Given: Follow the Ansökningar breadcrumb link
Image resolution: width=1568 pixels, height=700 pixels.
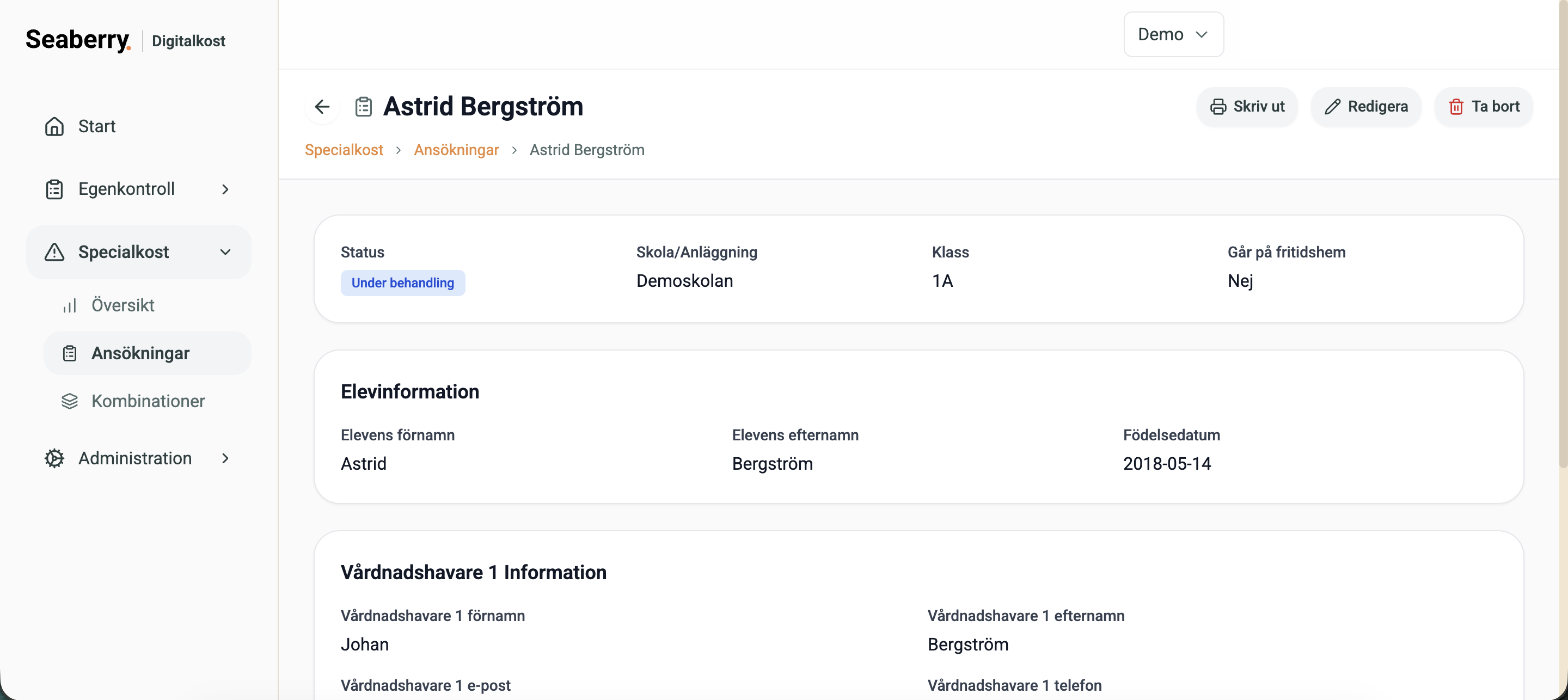Looking at the screenshot, I should pyautogui.click(x=457, y=150).
